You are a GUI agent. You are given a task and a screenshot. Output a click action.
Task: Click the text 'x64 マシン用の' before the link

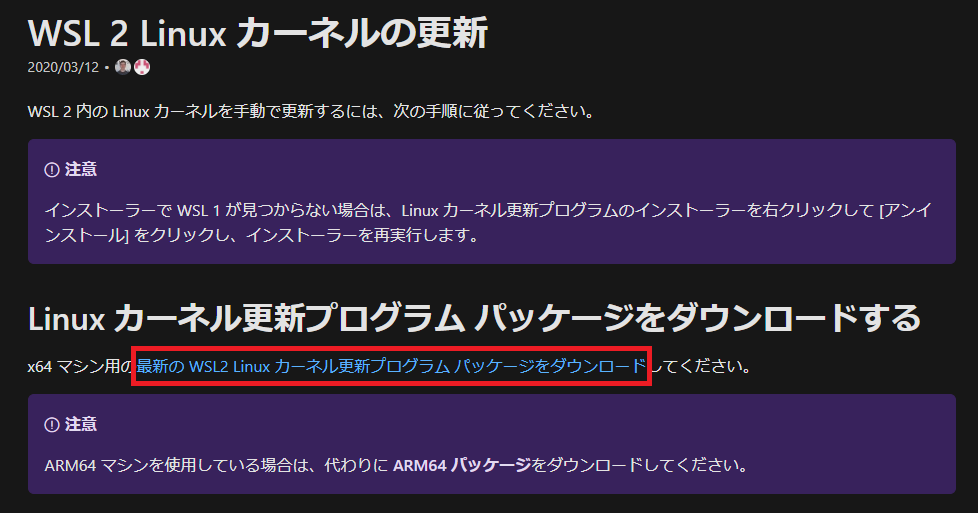pyautogui.click(x=80, y=366)
